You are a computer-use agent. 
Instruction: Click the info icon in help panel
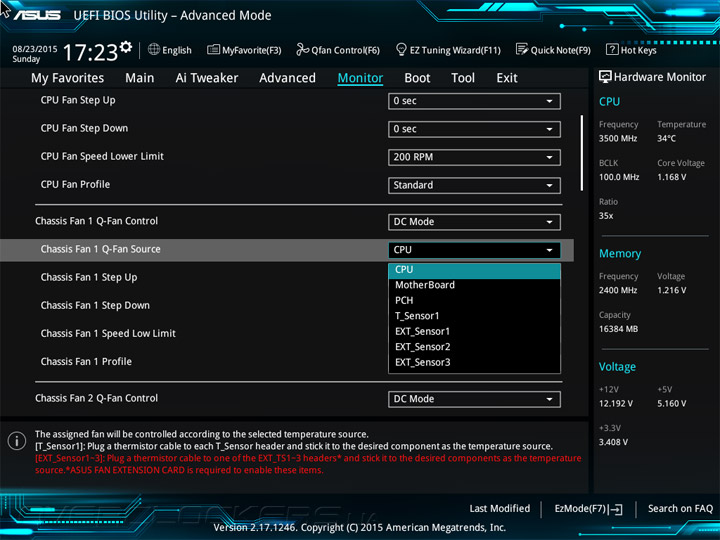(17, 441)
